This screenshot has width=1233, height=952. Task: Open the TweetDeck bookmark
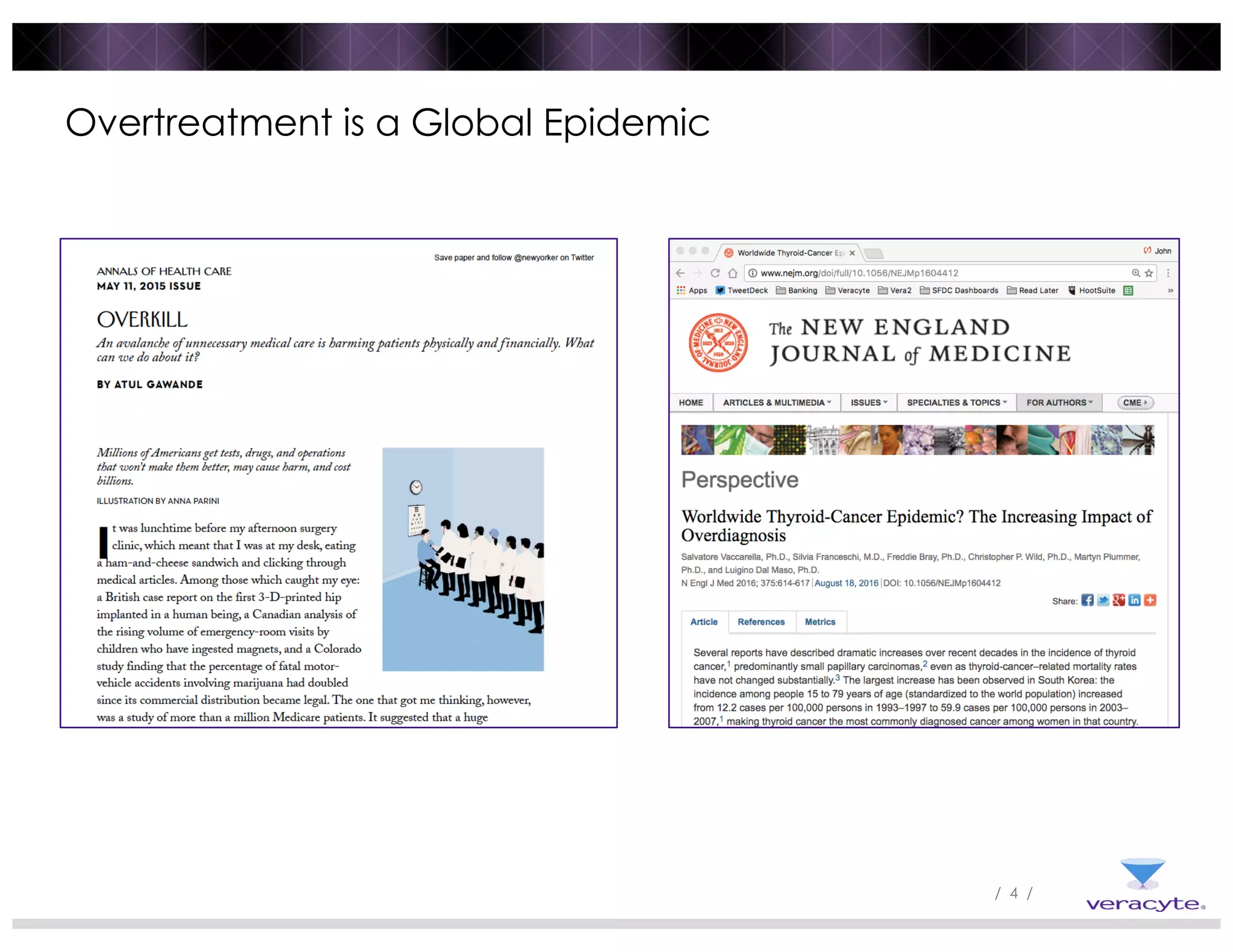pos(742,291)
